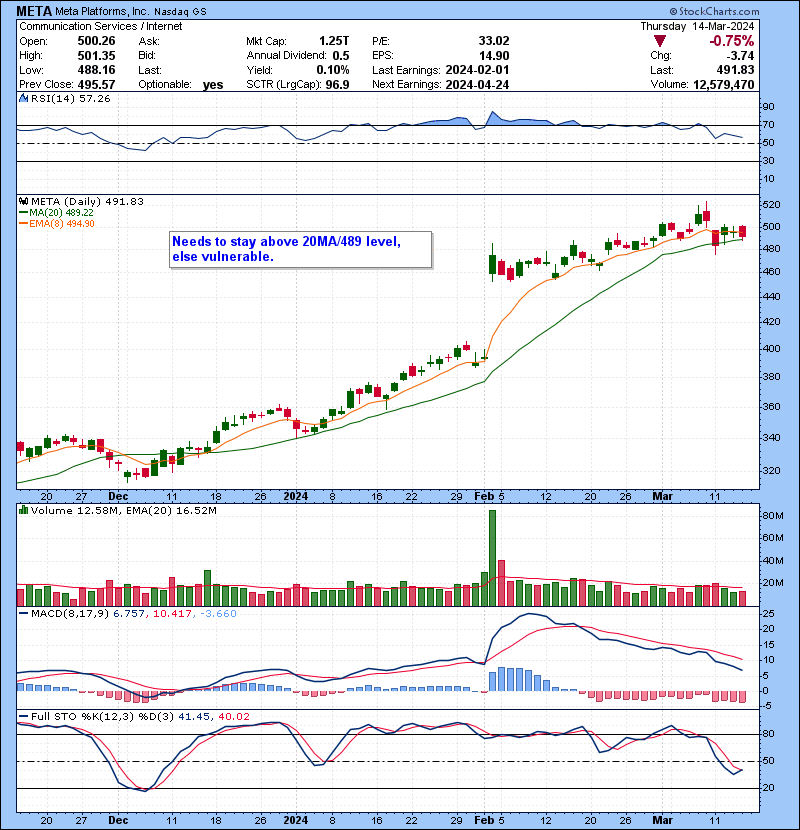
Task: Click the 80M volume axis label
Action: [773, 515]
